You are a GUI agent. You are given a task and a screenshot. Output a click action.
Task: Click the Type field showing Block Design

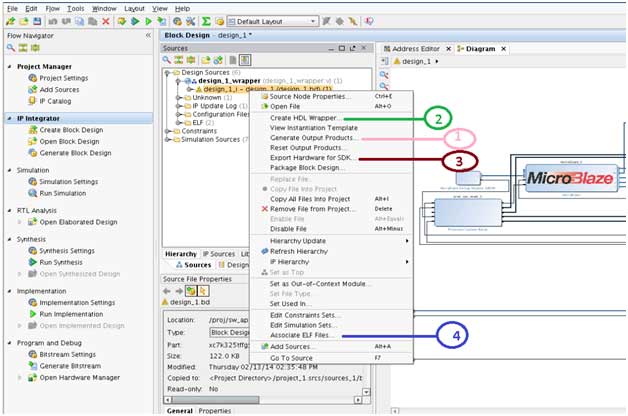[230, 333]
